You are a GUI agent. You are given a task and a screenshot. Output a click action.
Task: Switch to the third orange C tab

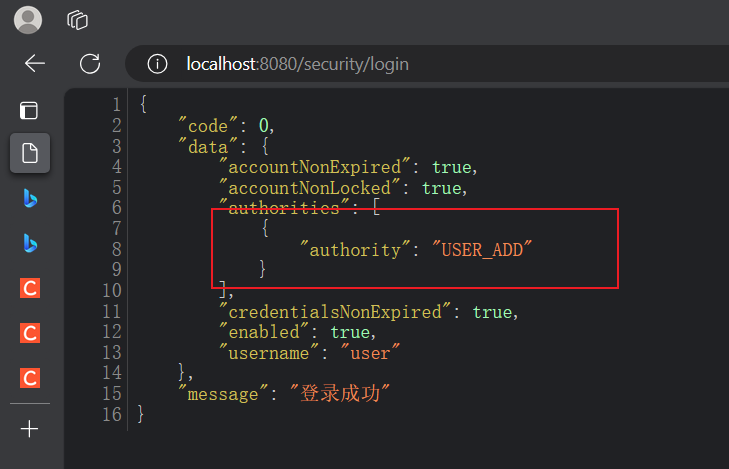pos(30,377)
